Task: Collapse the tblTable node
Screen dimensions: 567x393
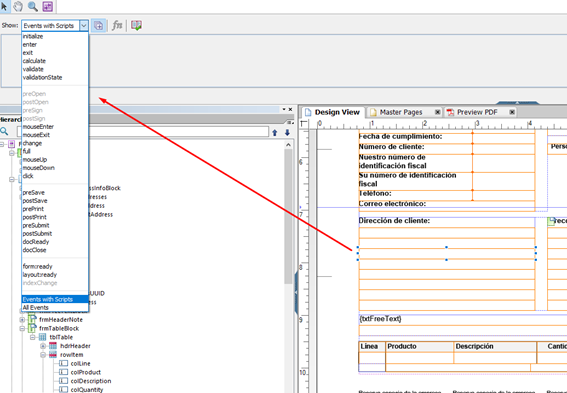Action: click(x=33, y=337)
